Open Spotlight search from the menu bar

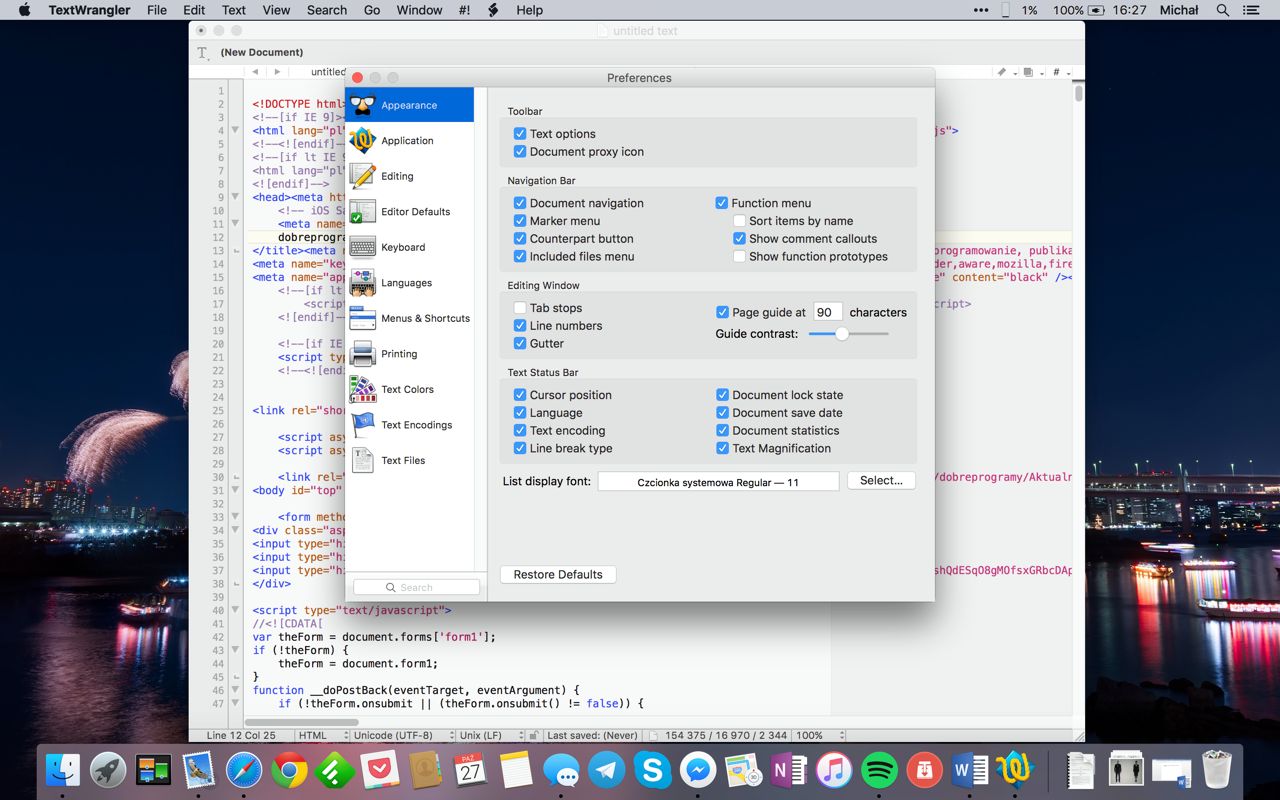point(1223,10)
